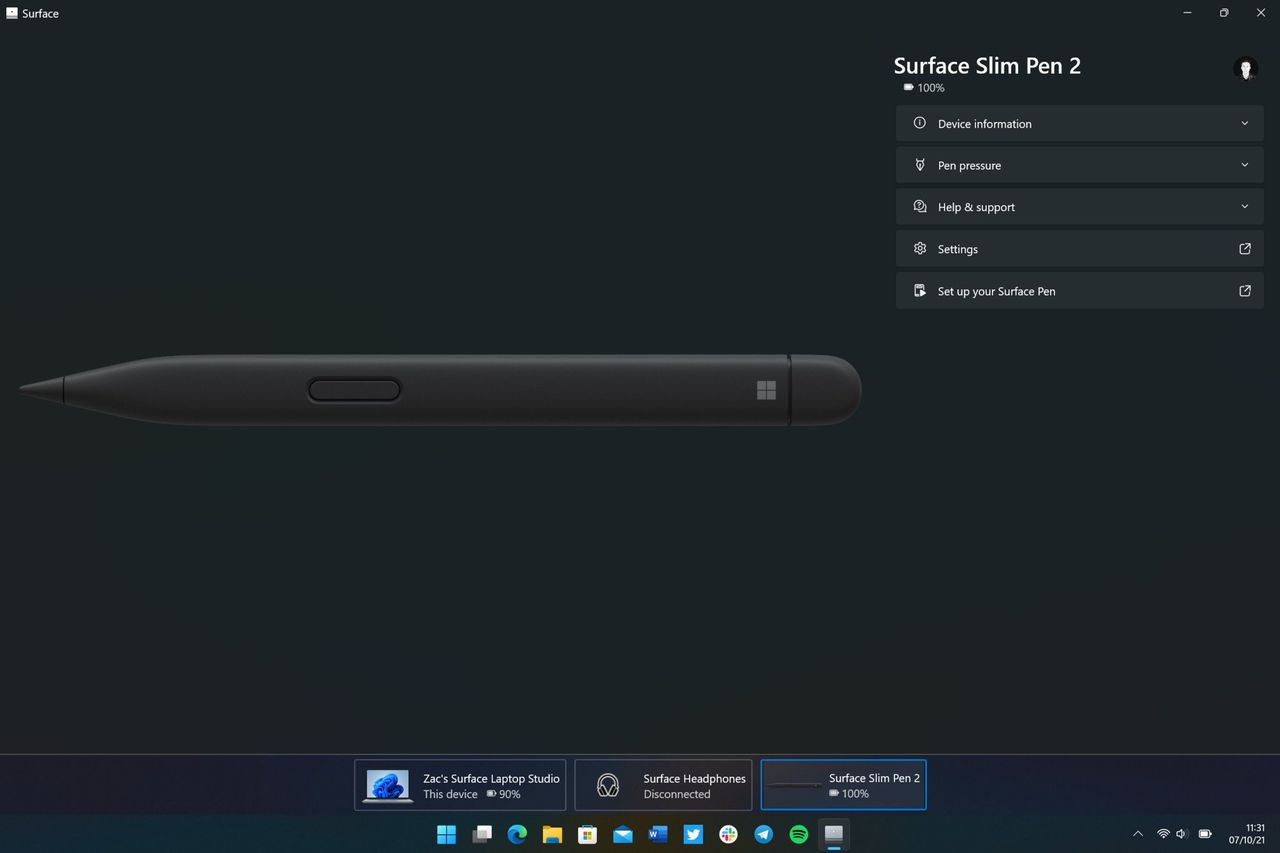Minimize the Surface app window
Image resolution: width=1280 pixels, height=853 pixels.
(1187, 13)
